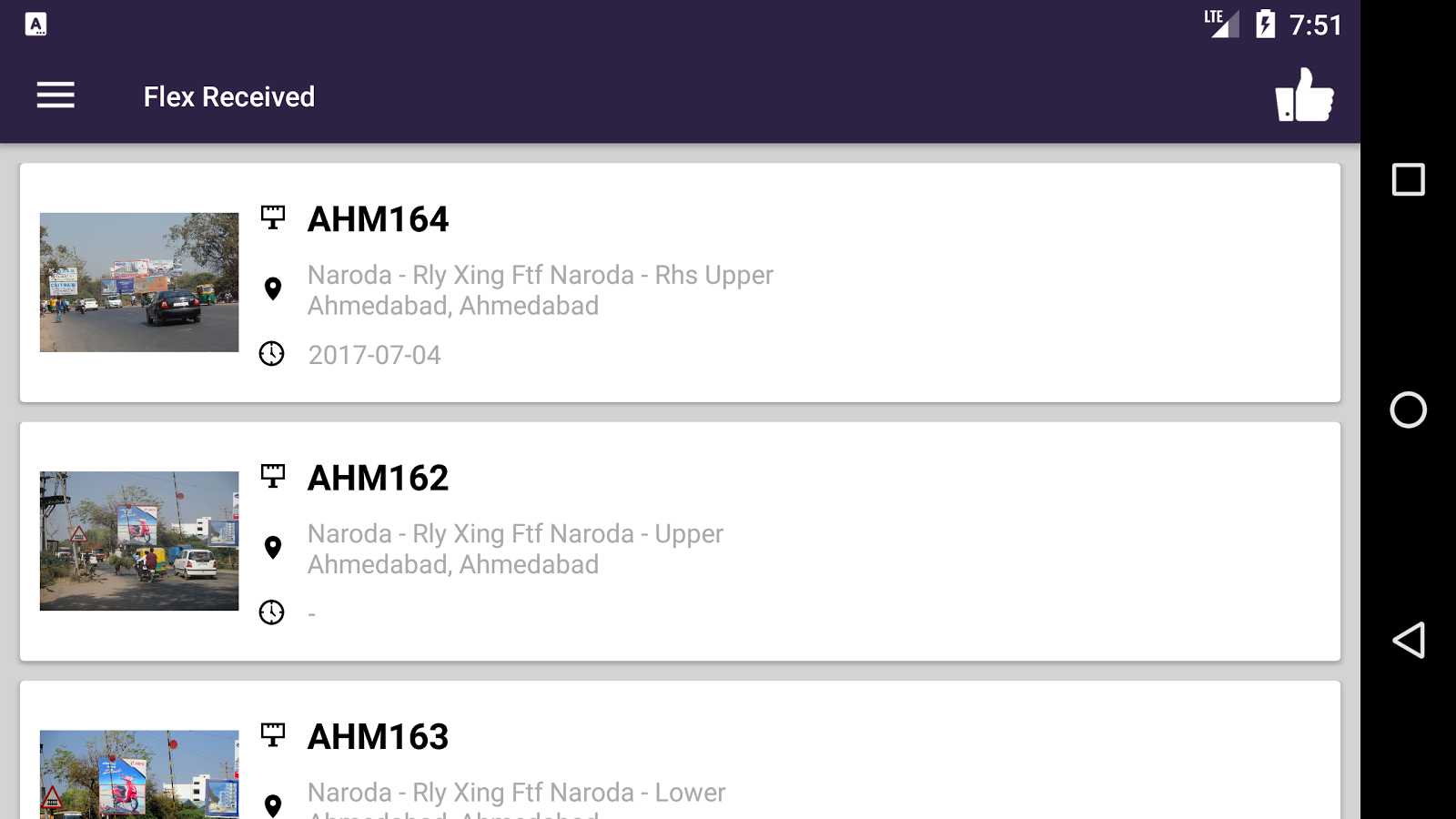
Task: Open the AHM164 site photo thumbnail
Action: [139, 282]
